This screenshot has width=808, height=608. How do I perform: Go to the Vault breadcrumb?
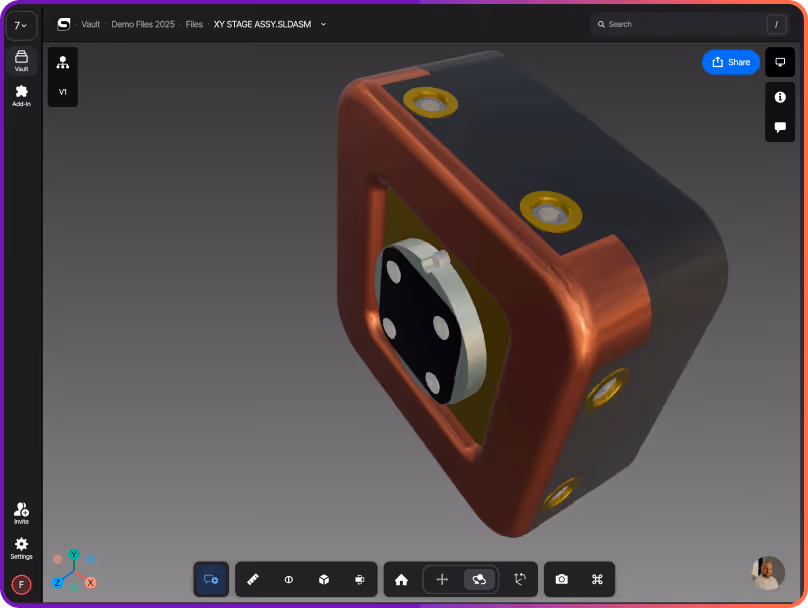tap(91, 24)
